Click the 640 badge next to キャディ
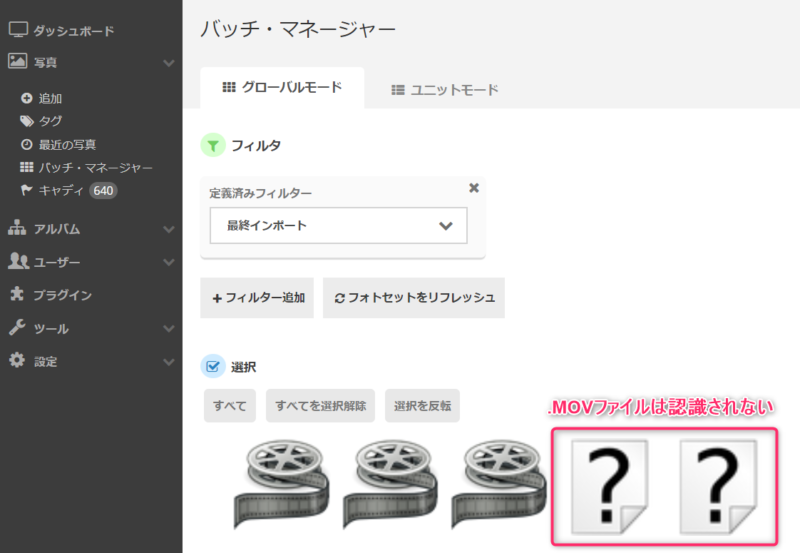Screen dimensions: 800x553 pyautogui.click(x=103, y=191)
